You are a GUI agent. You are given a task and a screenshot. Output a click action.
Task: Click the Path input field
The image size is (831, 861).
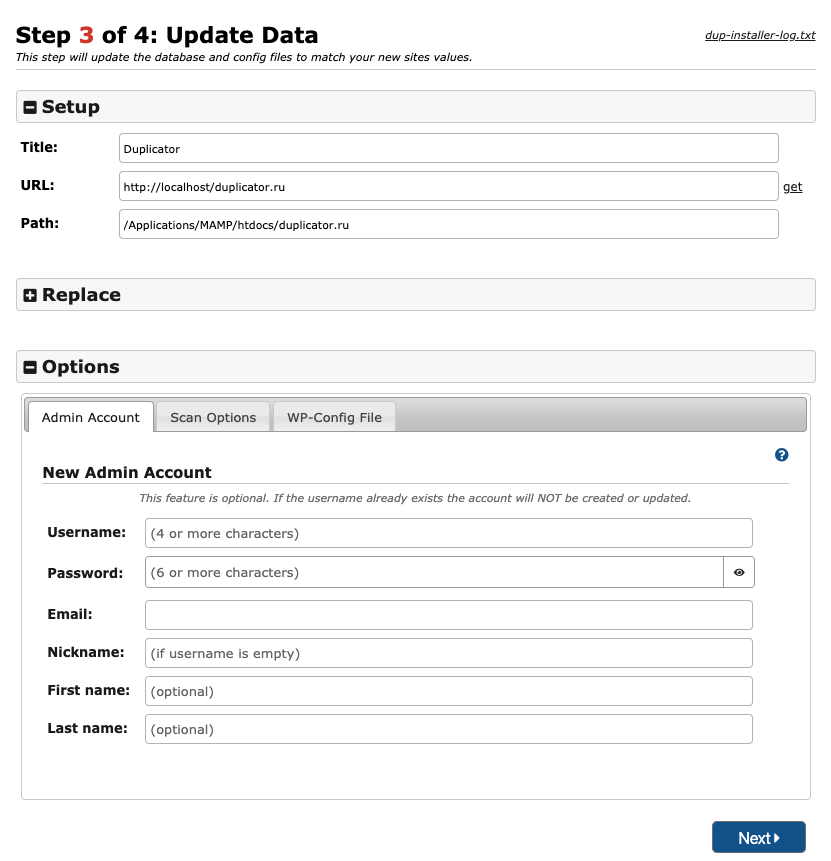pyautogui.click(x=448, y=225)
